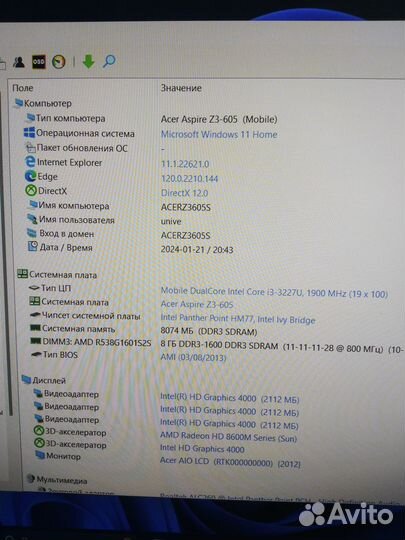The width and height of the screenshot is (405, 540).
Task: Click the Дисплей section icon
Action: tap(26, 380)
